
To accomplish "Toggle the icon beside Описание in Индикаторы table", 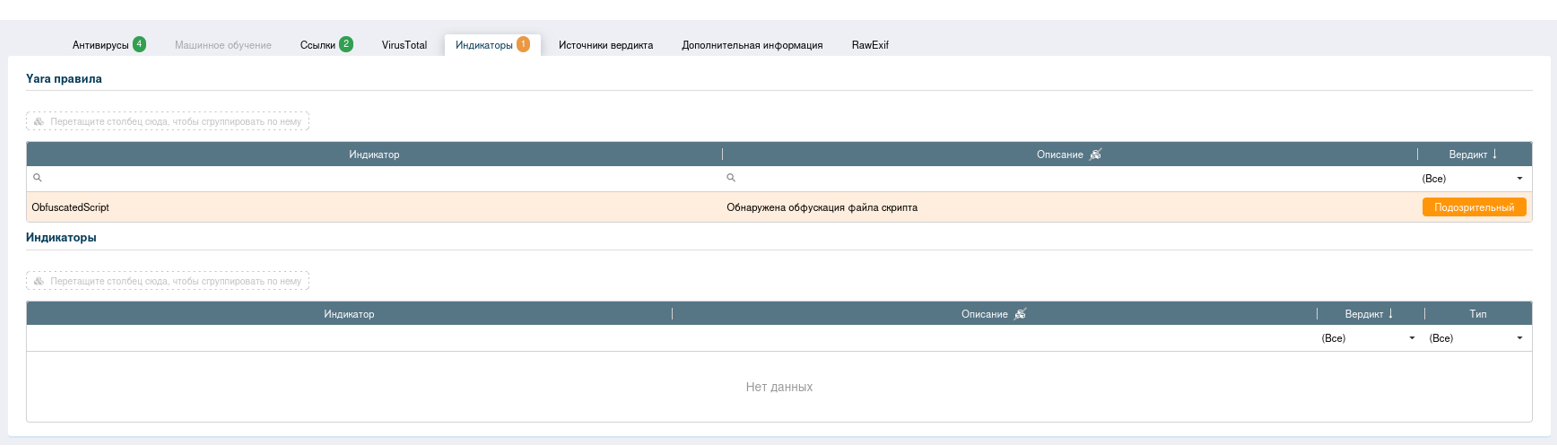I will (1020, 314).
